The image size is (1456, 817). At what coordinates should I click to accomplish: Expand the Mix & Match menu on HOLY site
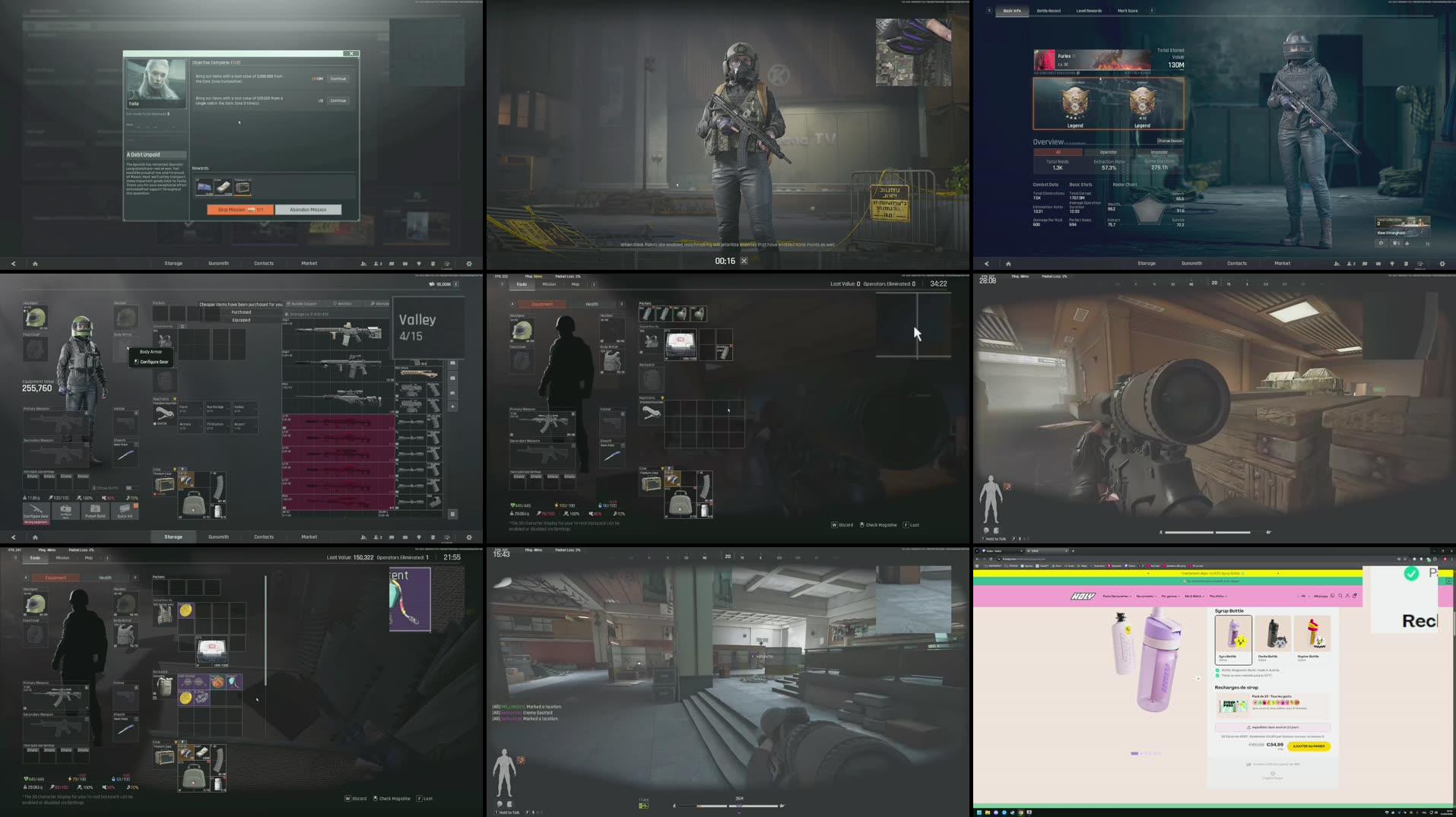point(1194,597)
